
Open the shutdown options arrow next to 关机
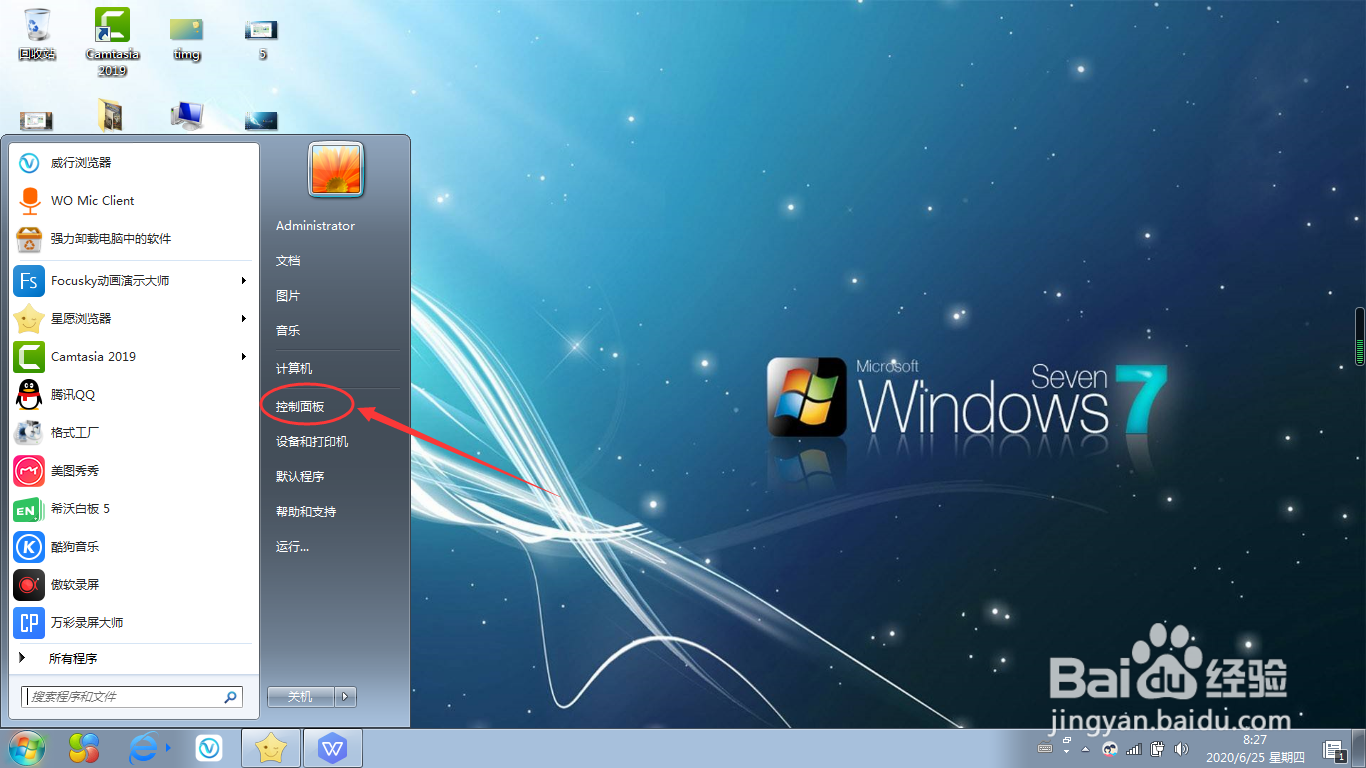coord(345,697)
